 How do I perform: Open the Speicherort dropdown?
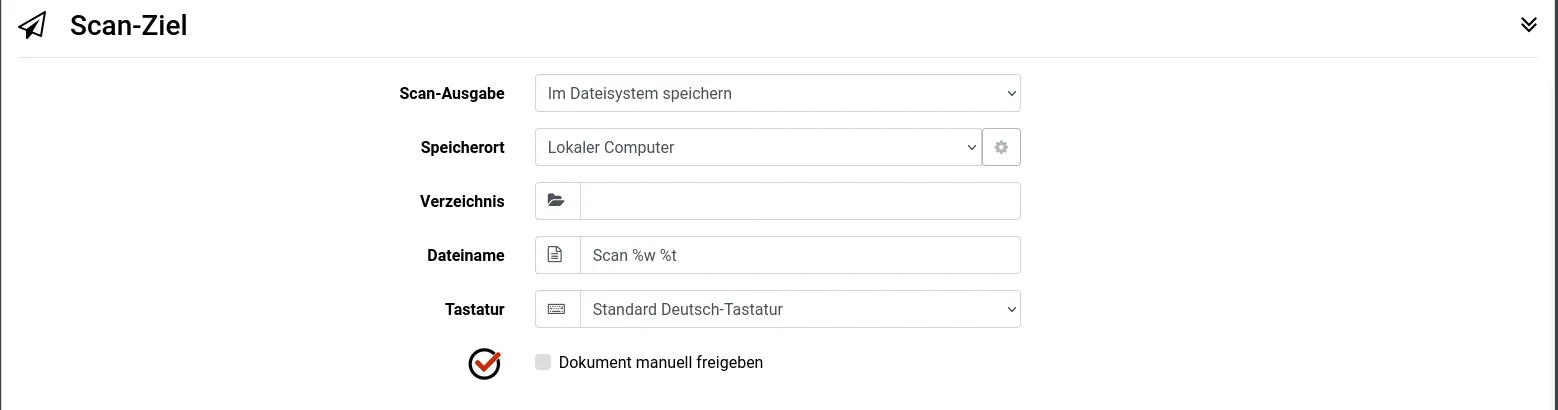(758, 147)
